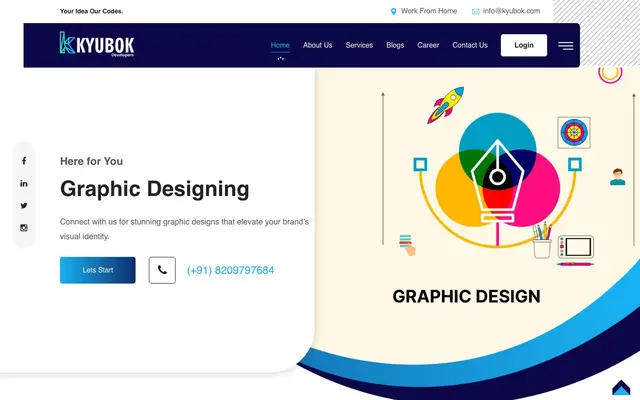Click the Your Idea Our Codes tagline
The image size is (640, 400).
click(91, 11)
